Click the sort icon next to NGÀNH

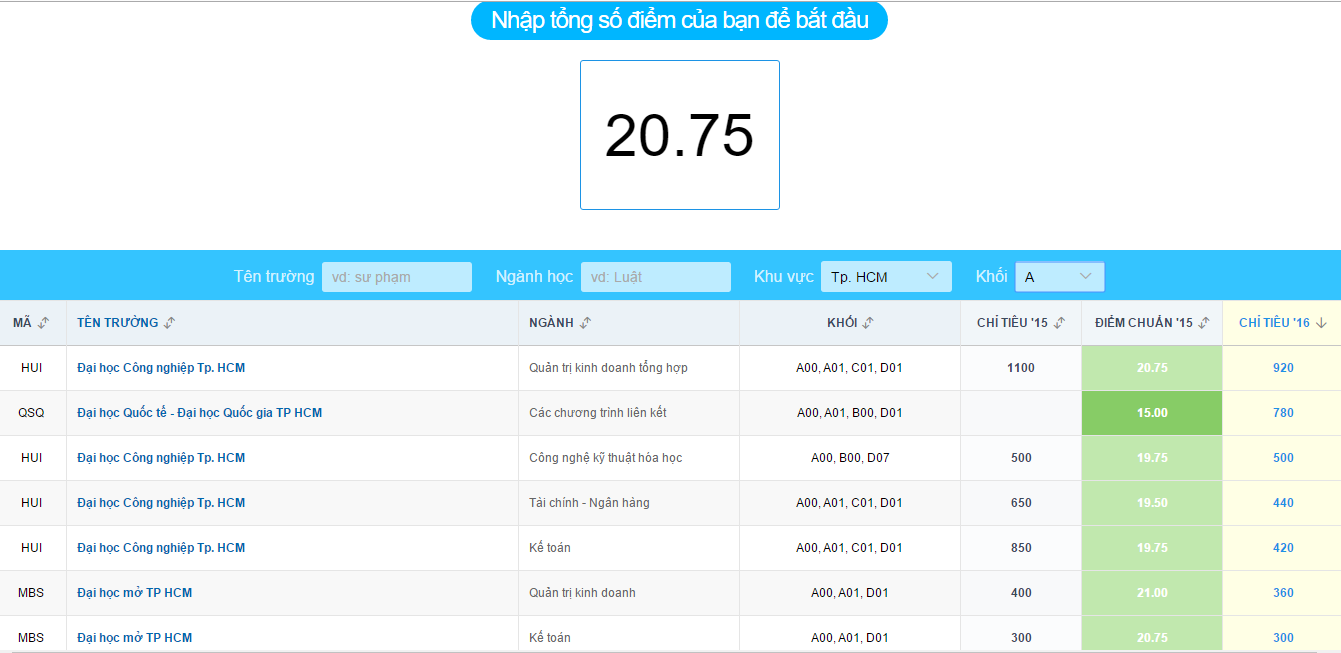coord(587,322)
